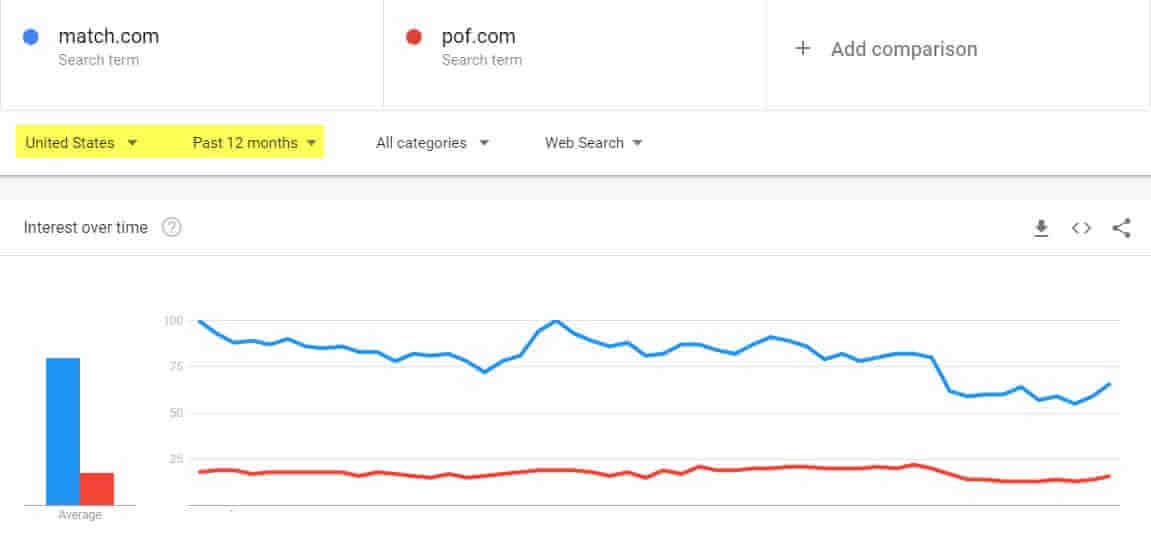Edit the match.com search term
This screenshot has height=541, width=1151.
pyautogui.click(x=109, y=36)
